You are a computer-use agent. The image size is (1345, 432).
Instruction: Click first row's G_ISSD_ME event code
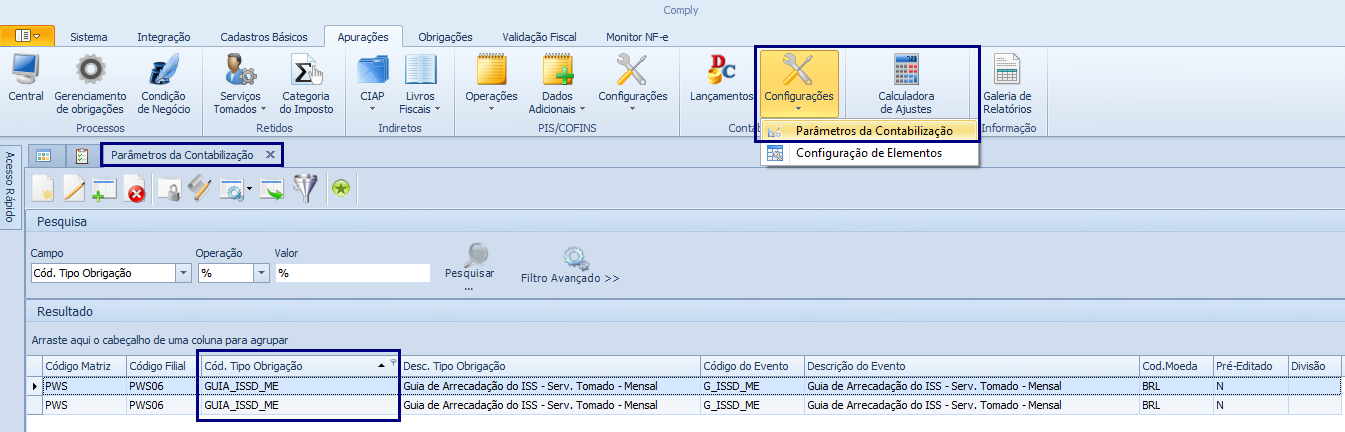pyautogui.click(x=750, y=386)
